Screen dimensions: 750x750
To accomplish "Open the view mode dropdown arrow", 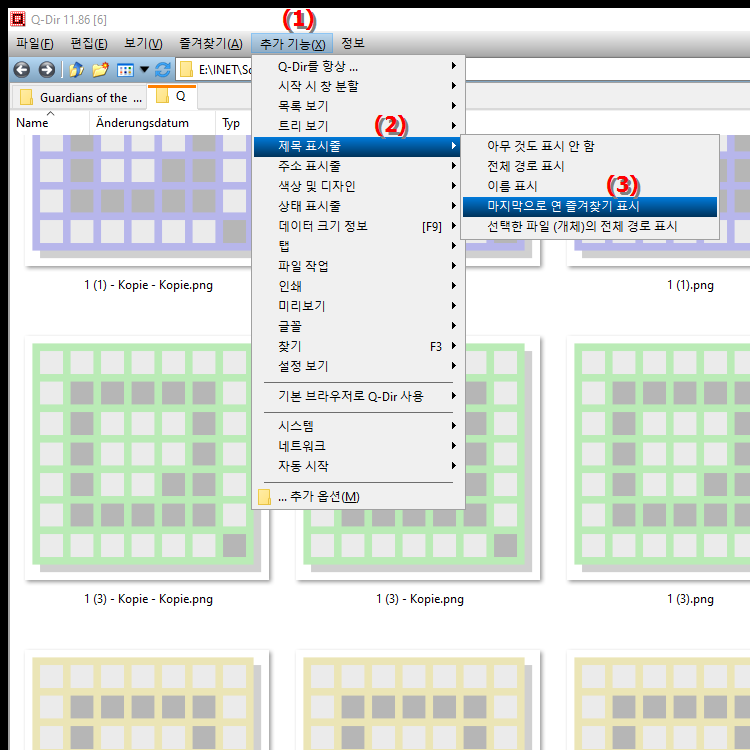I will tap(144, 70).
